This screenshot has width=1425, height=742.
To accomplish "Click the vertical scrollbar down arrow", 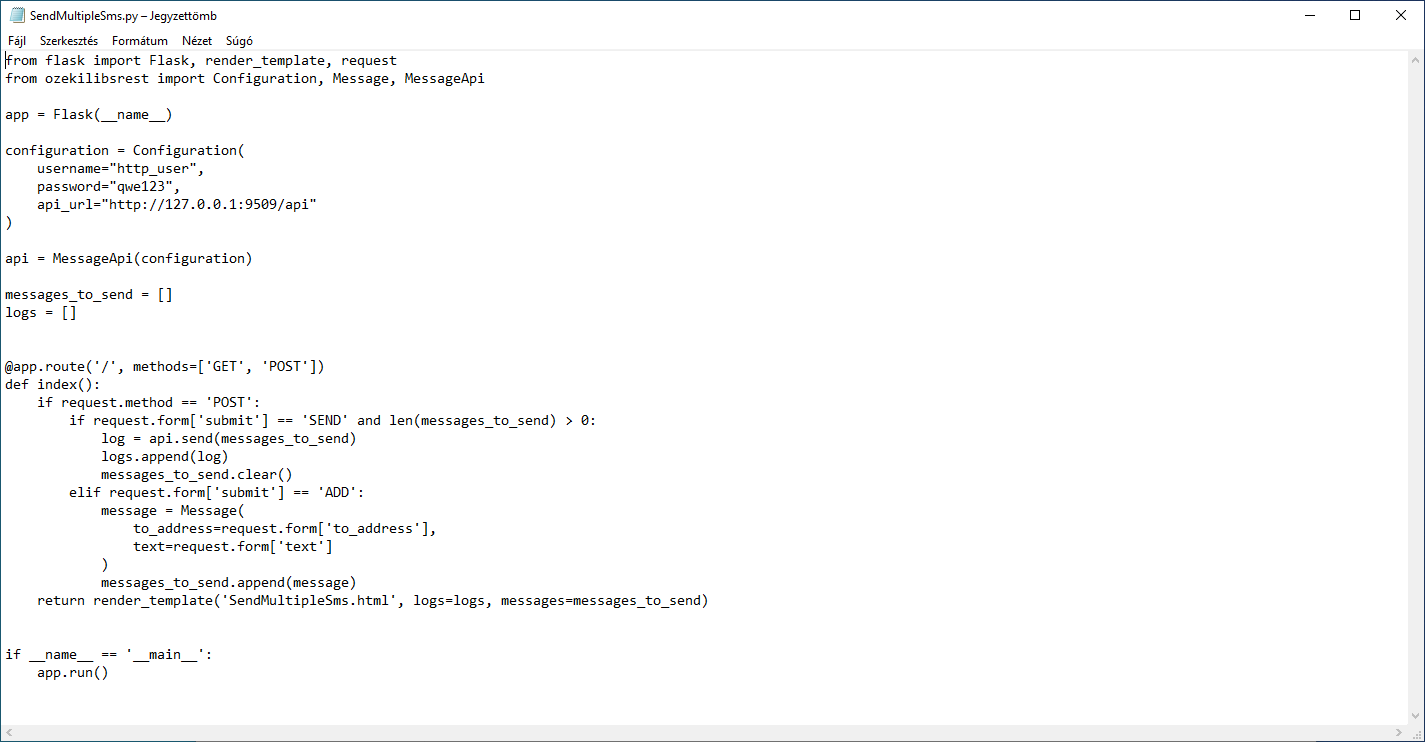I will pos(1415,716).
